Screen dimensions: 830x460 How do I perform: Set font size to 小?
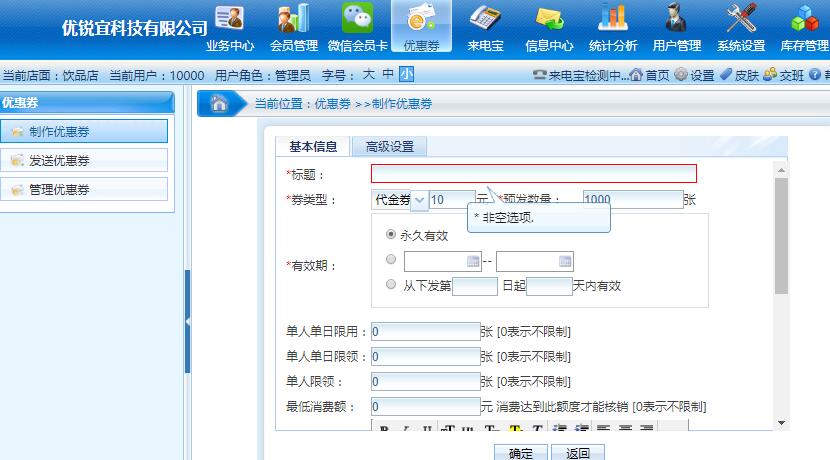[x=406, y=75]
